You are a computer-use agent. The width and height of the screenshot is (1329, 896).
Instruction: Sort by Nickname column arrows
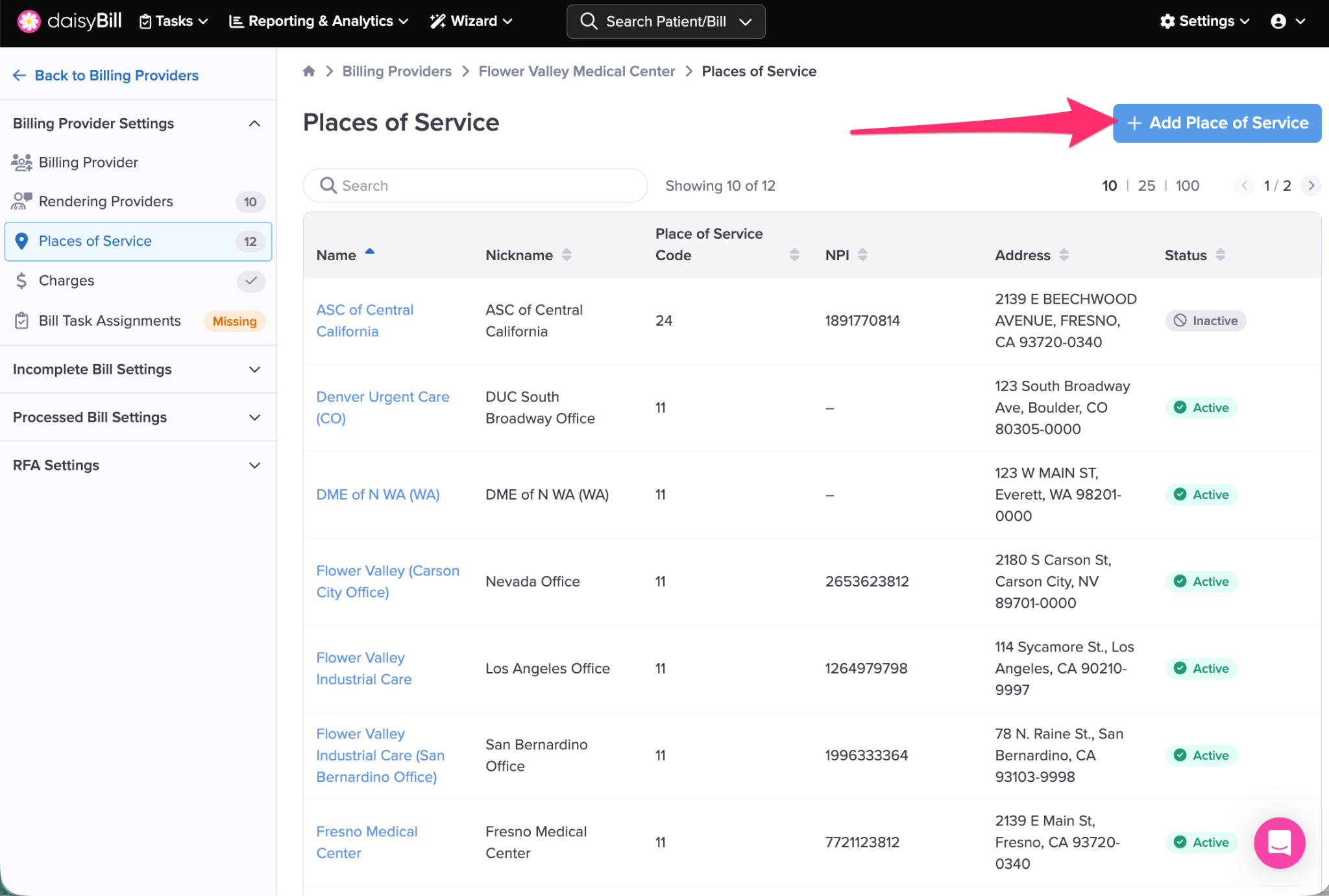567,255
